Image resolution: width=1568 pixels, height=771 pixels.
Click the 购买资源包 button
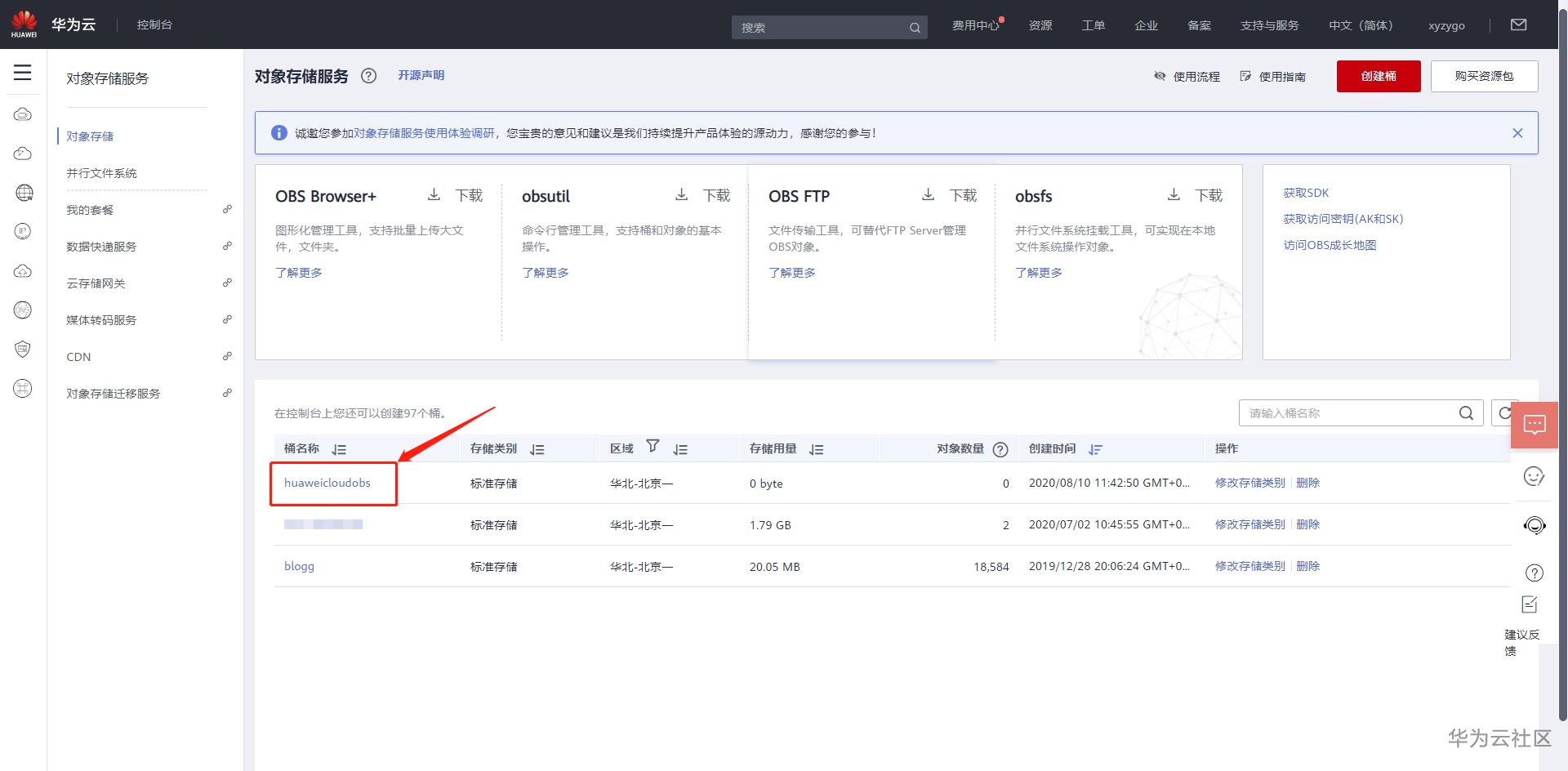1484,76
